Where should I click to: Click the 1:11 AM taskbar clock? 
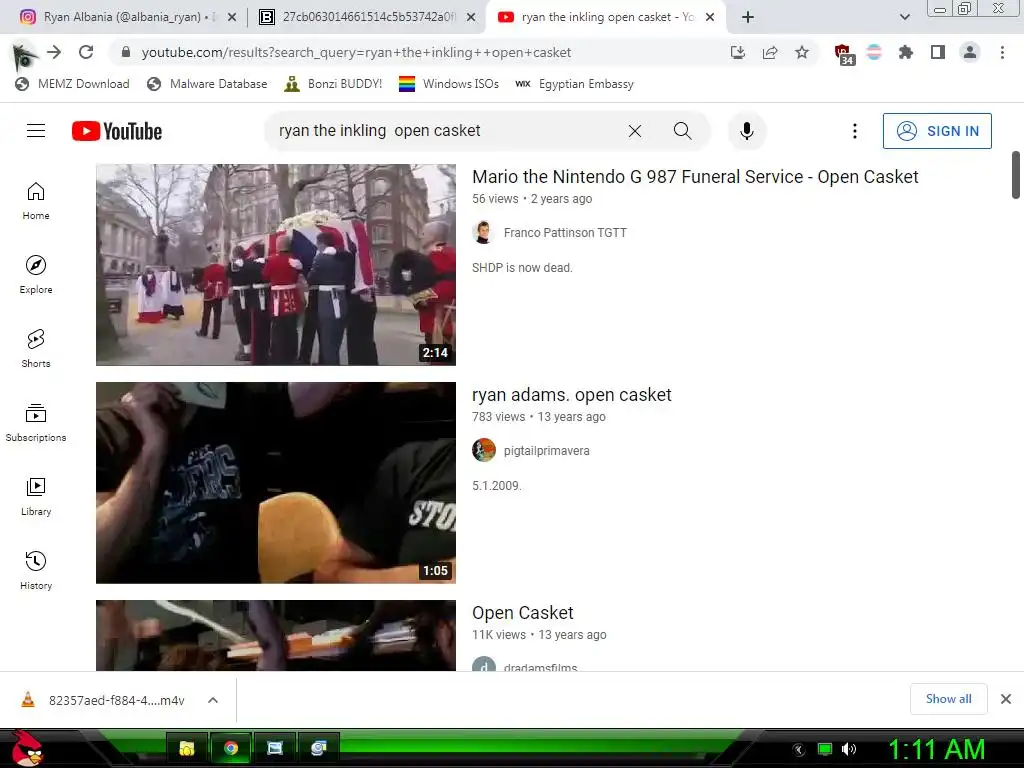[x=936, y=749]
